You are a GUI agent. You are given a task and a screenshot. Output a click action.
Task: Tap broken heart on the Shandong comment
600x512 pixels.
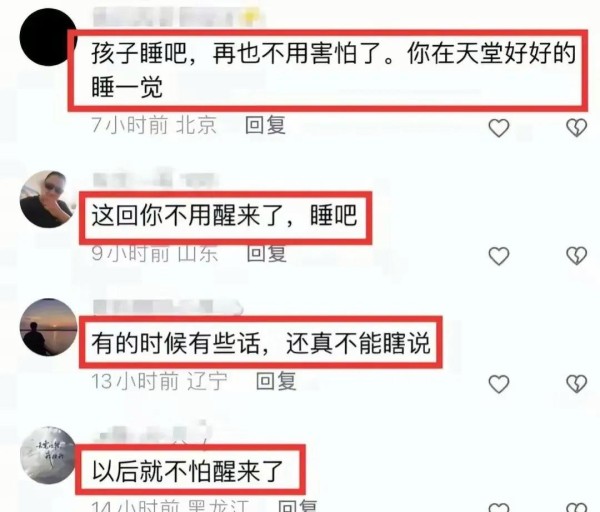576,256
